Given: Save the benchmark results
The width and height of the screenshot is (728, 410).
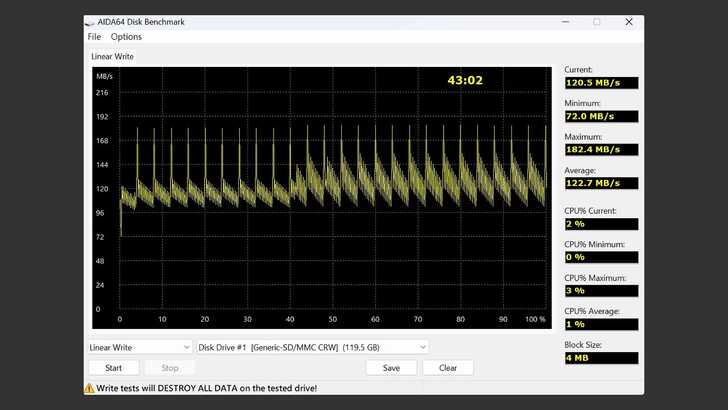Looking at the screenshot, I should 391,367.
